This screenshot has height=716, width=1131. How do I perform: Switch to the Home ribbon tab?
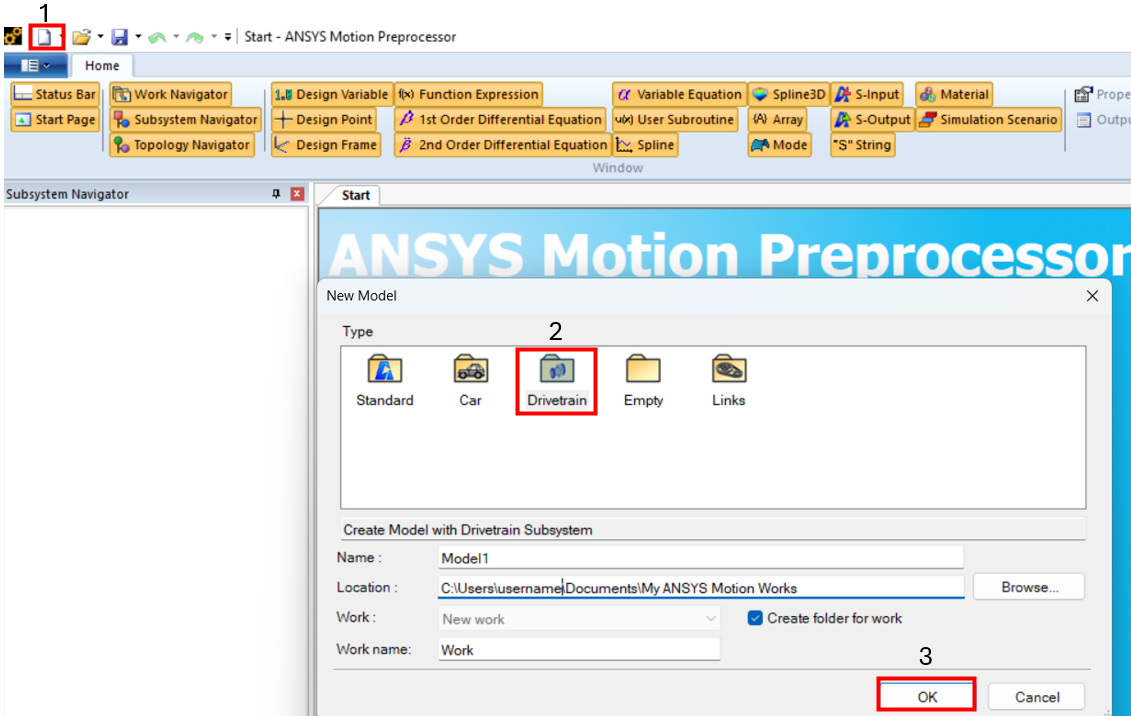pyautogui.click(x=102, y=66)
